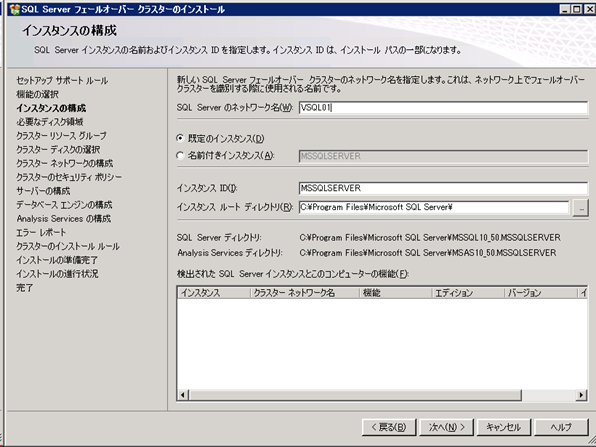Cancel setup with キャンセル button
The height and width of the screenshot is (447, 596).
(504, 427)
